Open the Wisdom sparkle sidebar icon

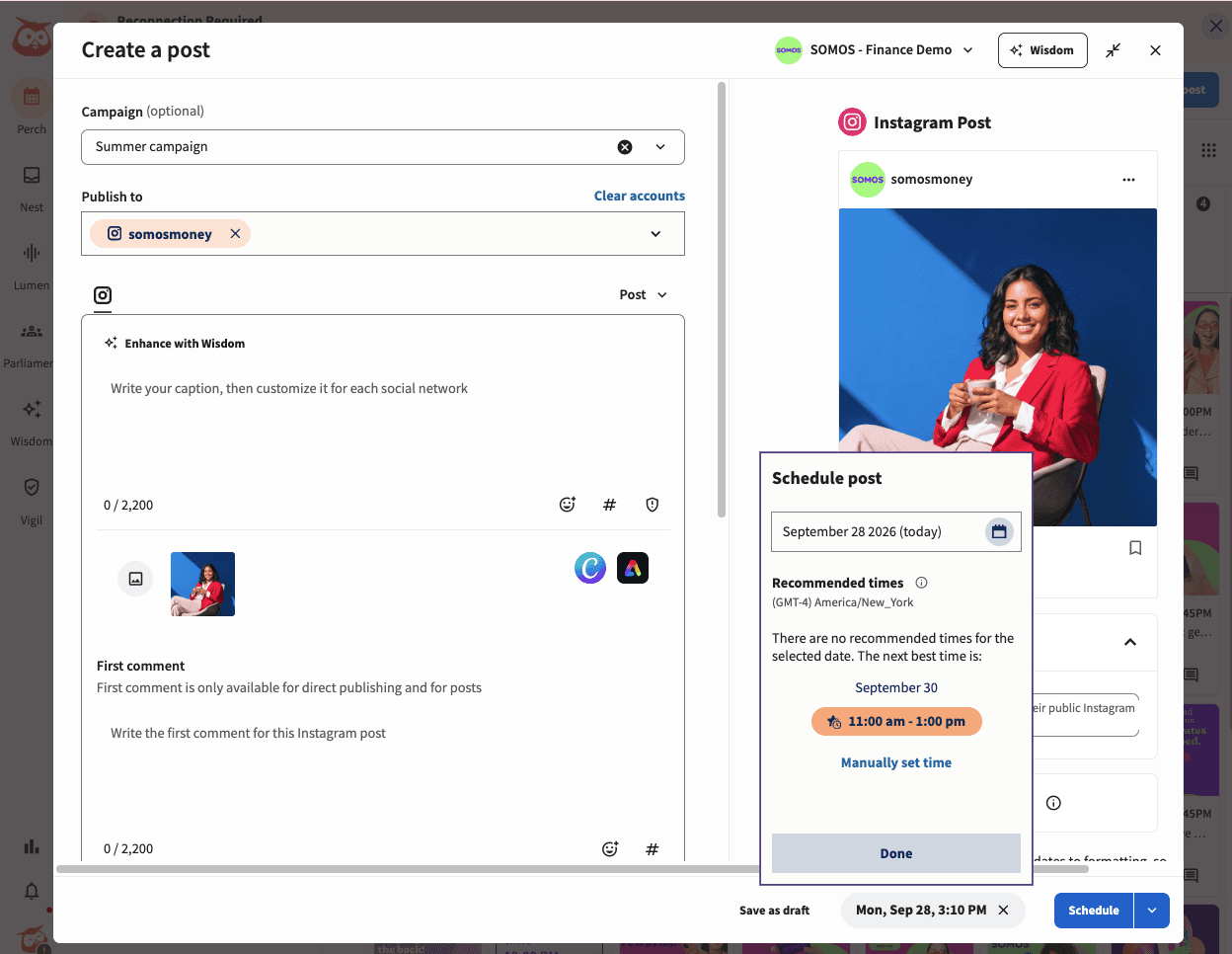(32, 409)
